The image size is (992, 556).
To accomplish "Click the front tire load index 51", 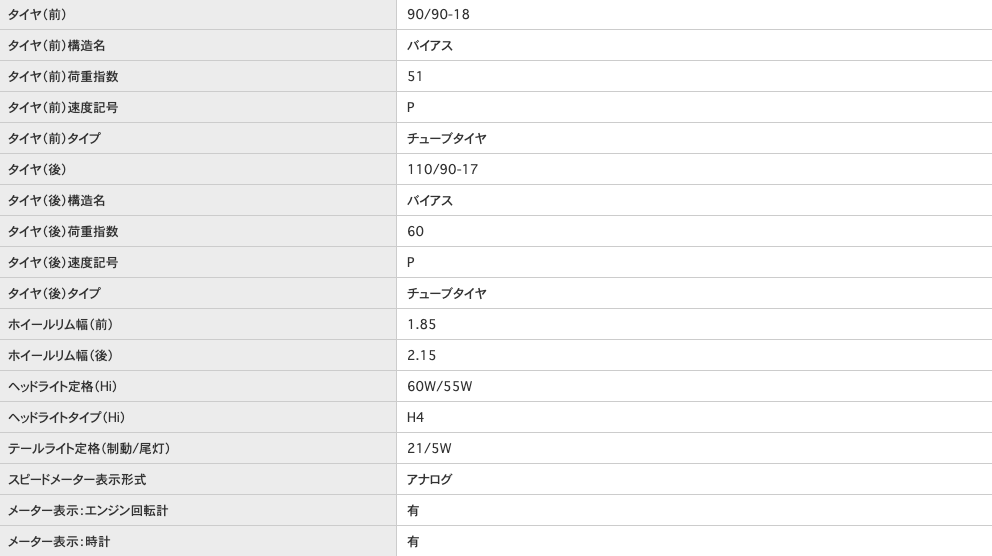I will 415,77.
